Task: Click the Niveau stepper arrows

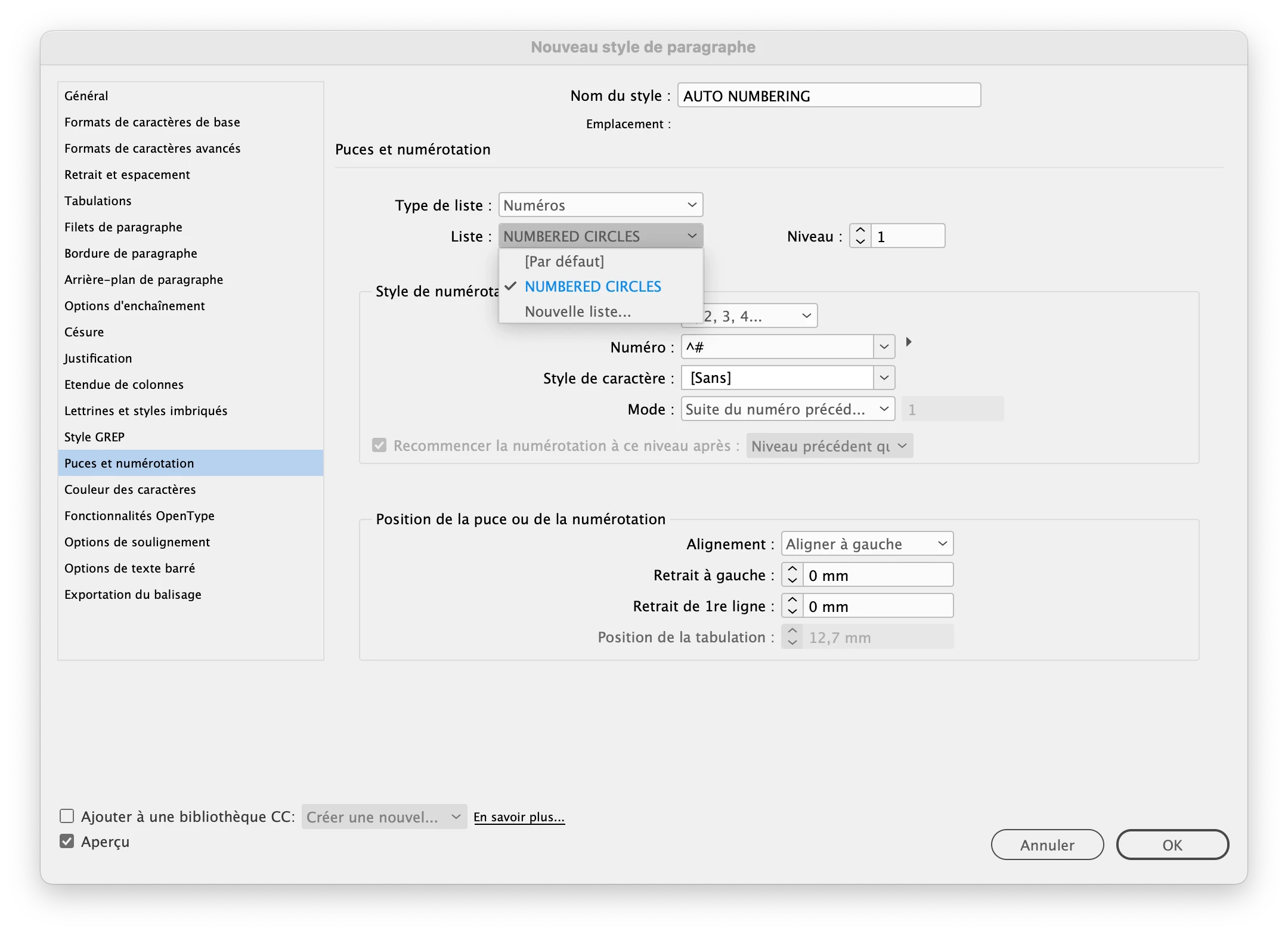Action: pos(860,236)
